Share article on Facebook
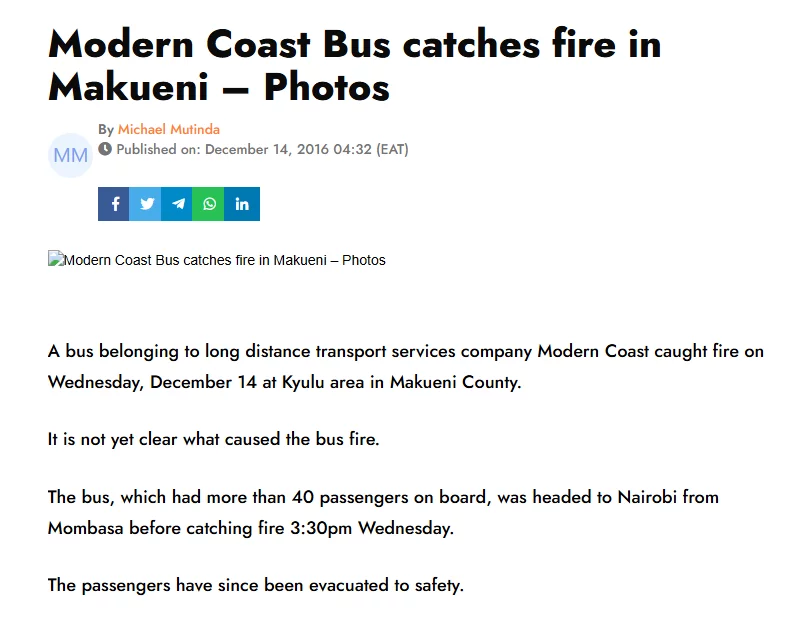 tap(114, 204)
